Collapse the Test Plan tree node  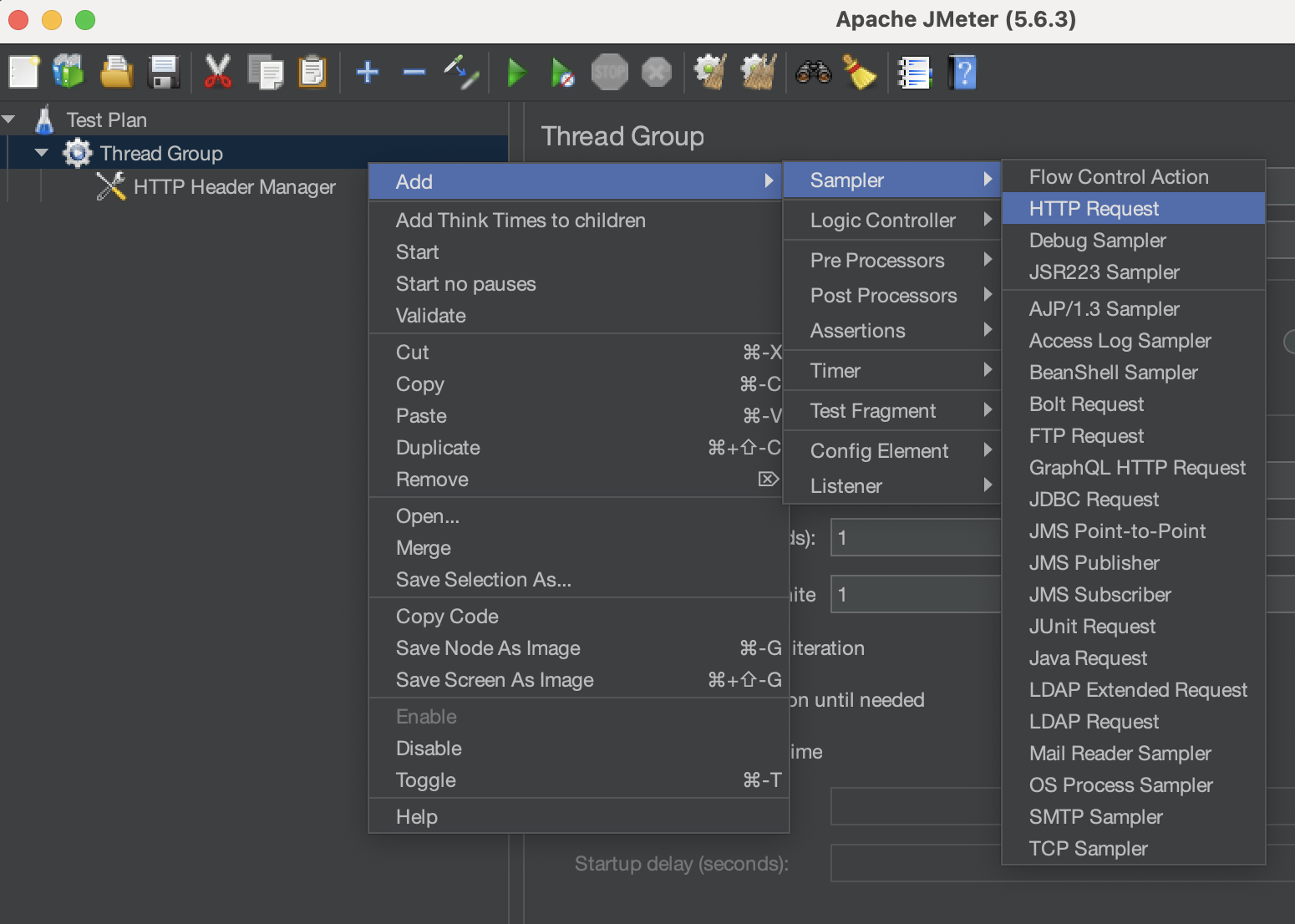(x=9, y=119)
